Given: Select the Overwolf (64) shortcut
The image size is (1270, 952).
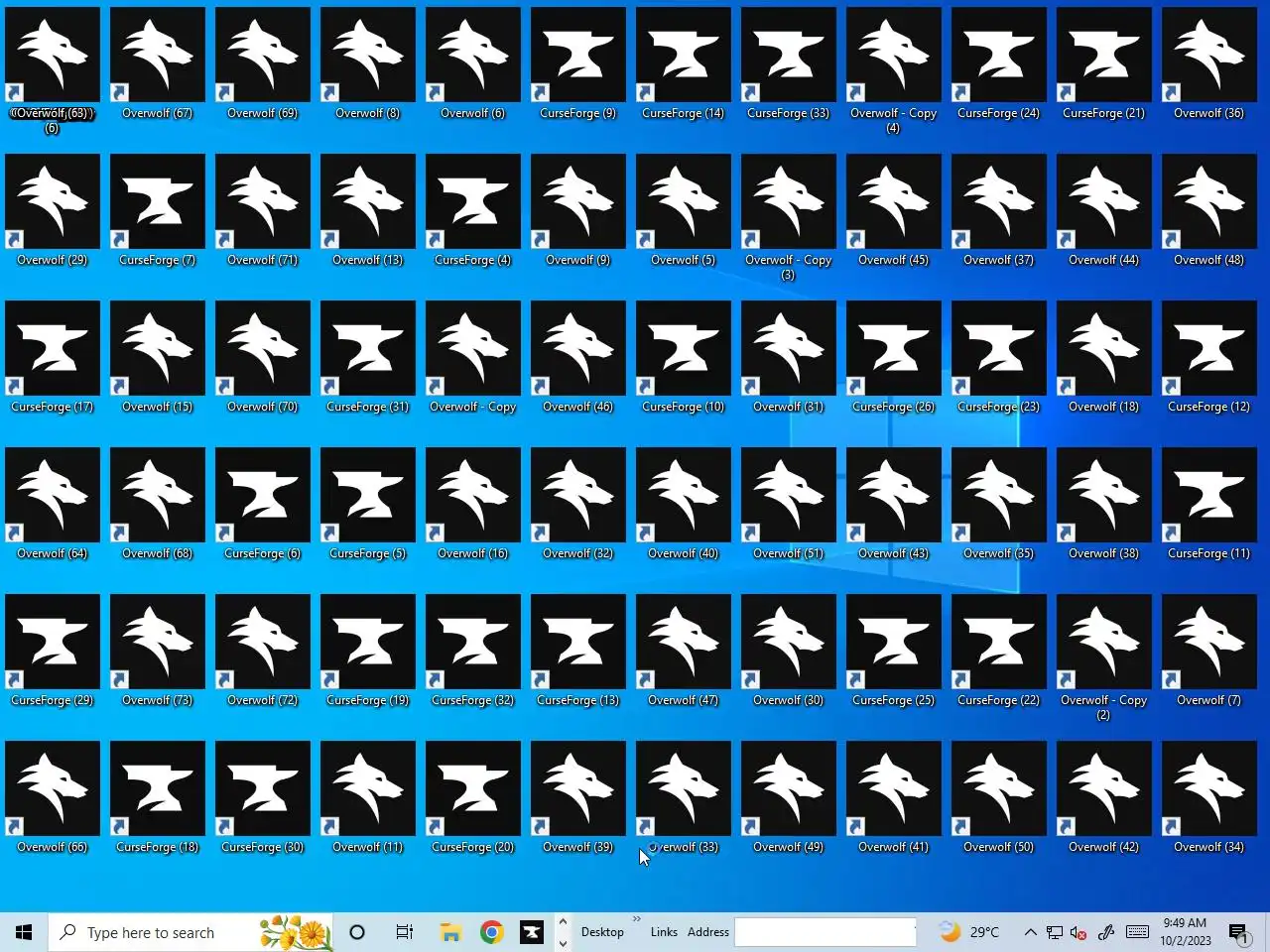Looking at the screenshot, I should (x=53, y=505).
